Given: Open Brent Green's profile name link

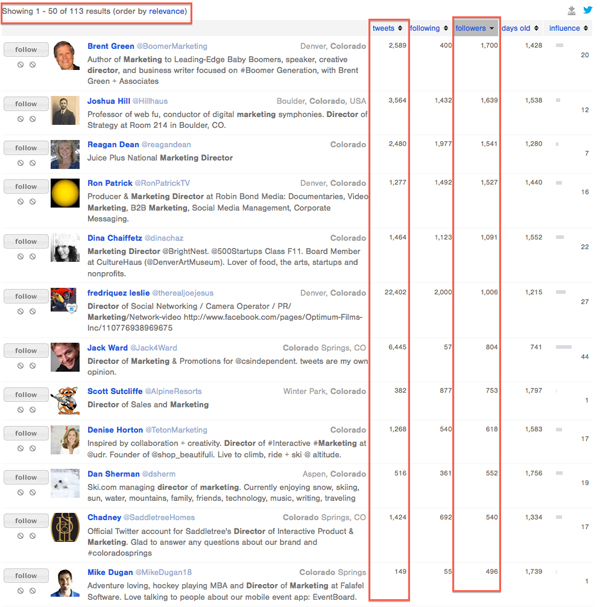Looking at the screenshot, I should tap(111, 46).
